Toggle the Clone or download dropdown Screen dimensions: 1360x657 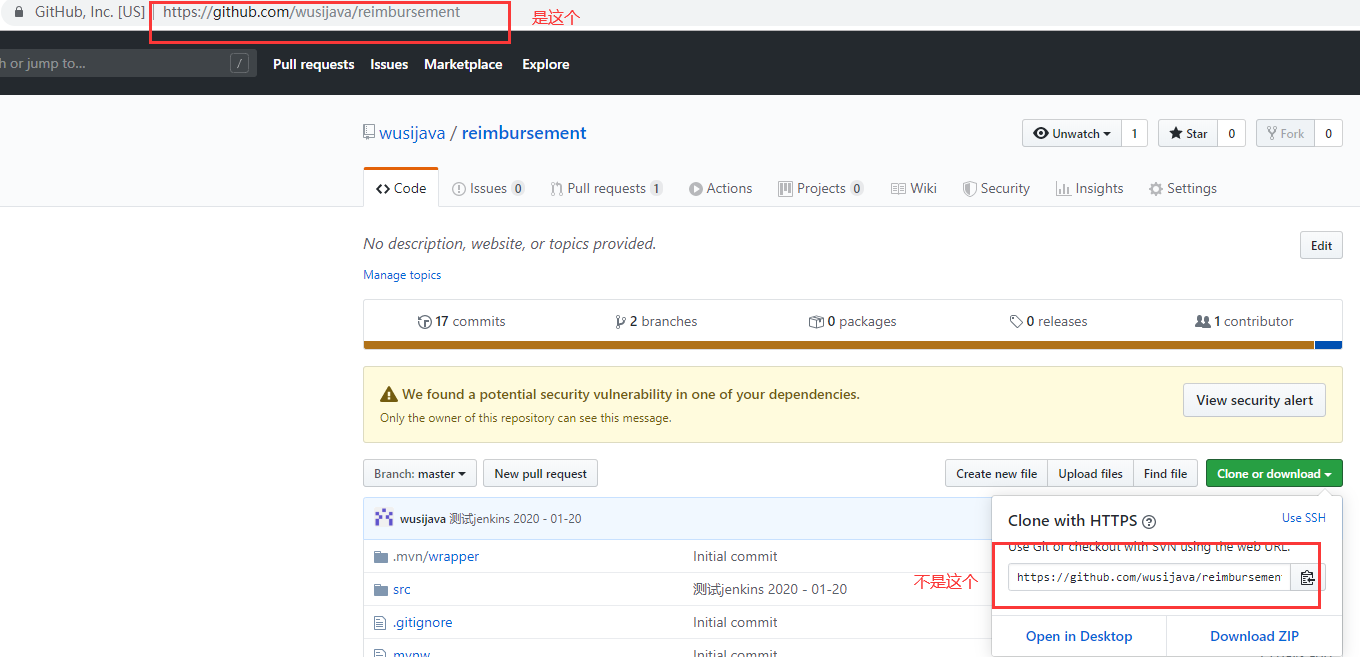point(1274,474)
